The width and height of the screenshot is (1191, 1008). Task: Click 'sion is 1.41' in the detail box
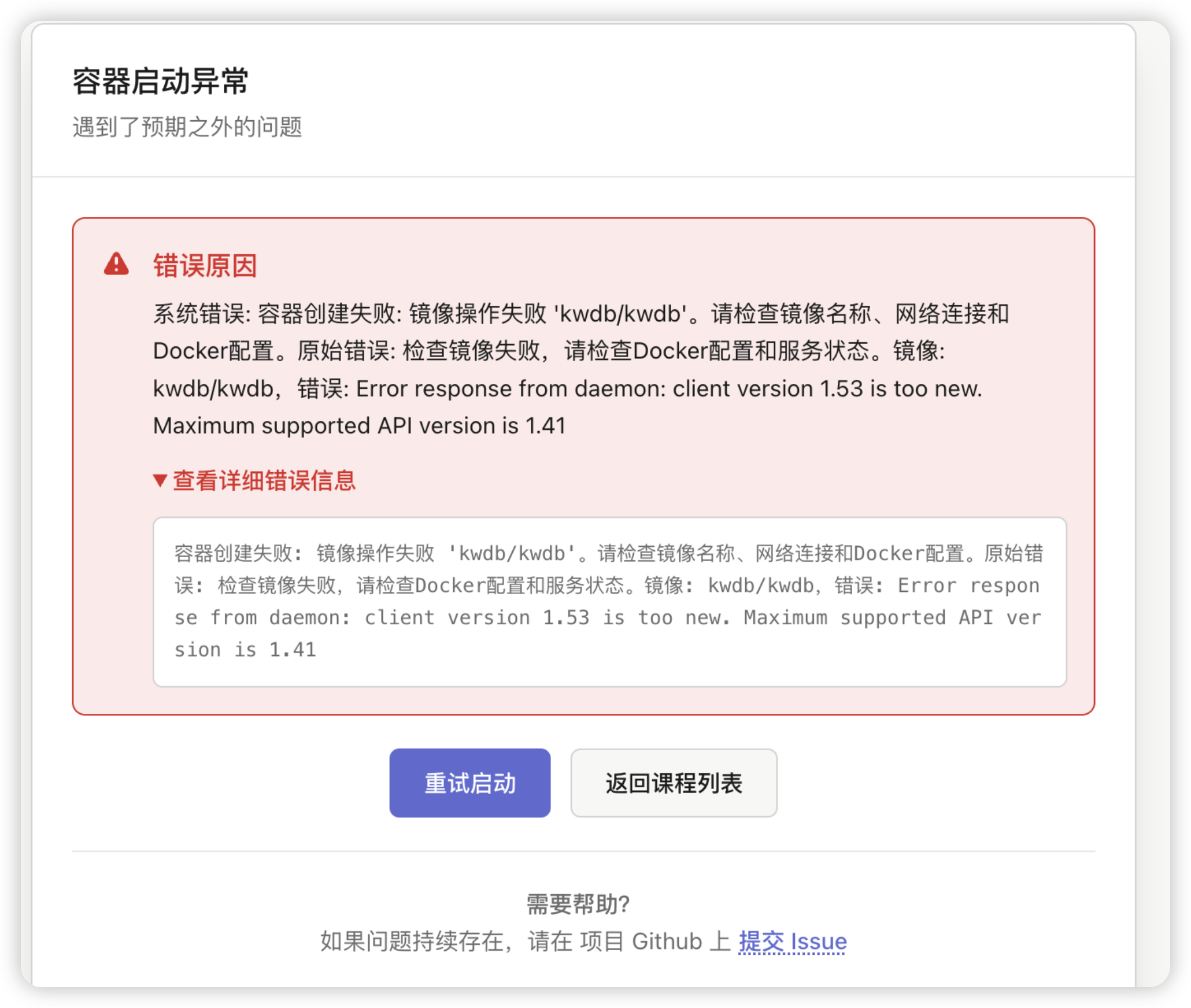[245, 649]
